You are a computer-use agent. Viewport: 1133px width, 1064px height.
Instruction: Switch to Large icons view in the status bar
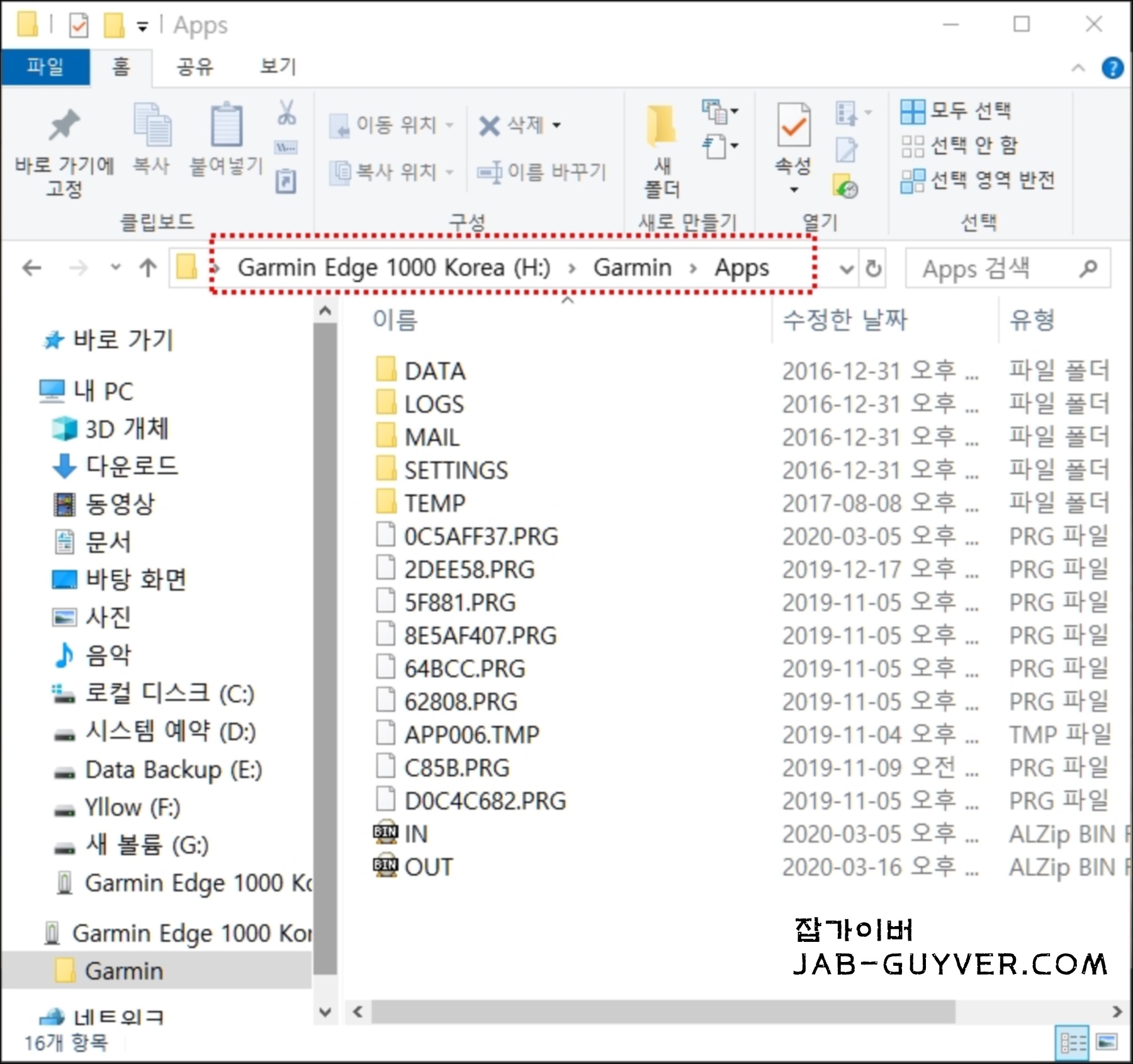(1107, 1043)
